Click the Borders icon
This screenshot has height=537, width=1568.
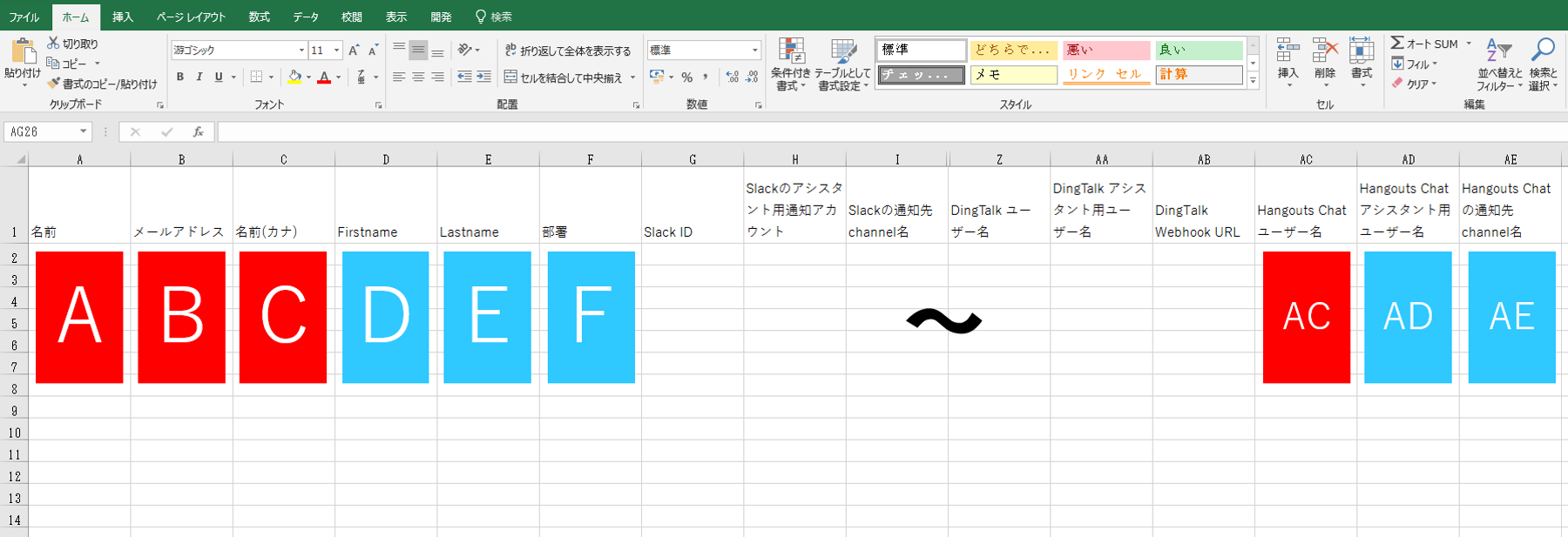256,77
